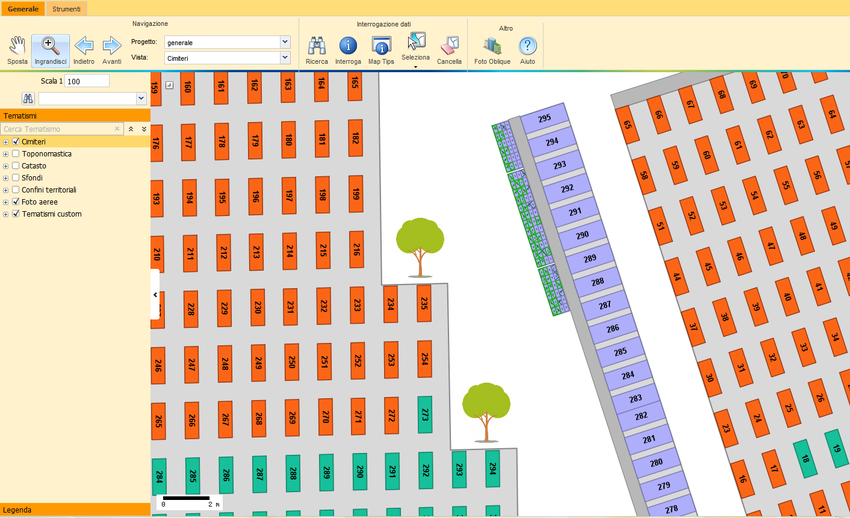Click the search combo text field
The width and height of the screenshot is (850, 518).
point(87,99)
